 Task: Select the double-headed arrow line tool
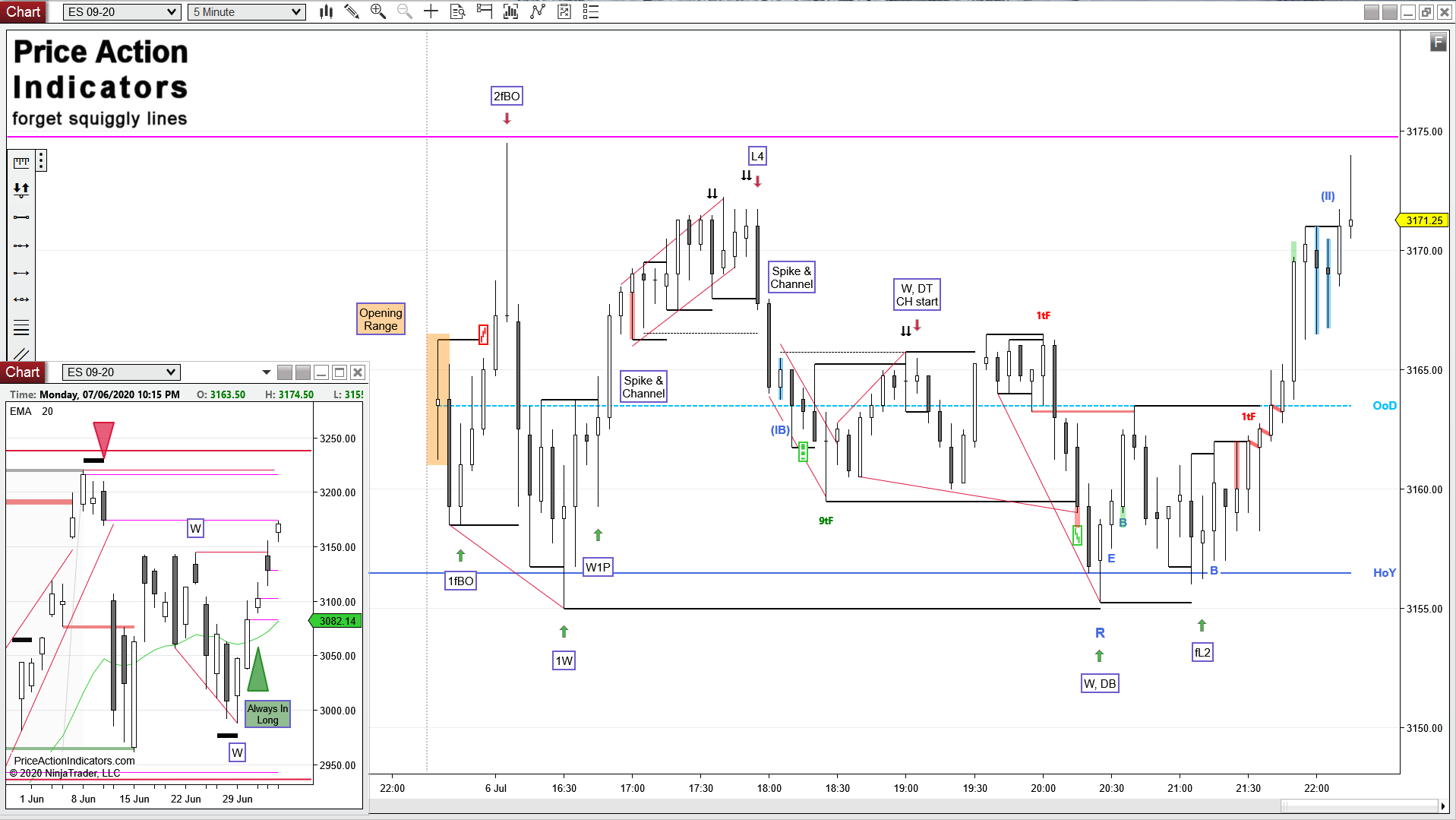pos(21,299)
